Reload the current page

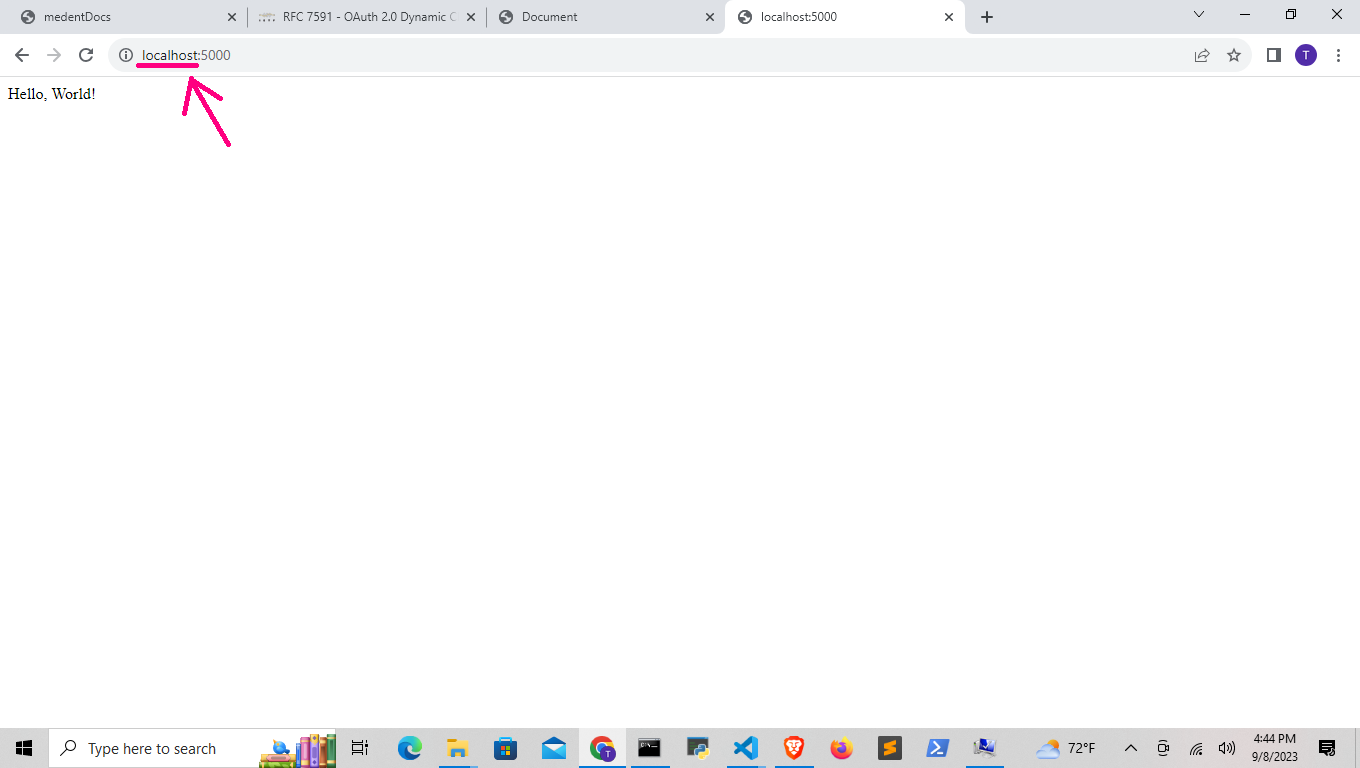click(86, 55)
